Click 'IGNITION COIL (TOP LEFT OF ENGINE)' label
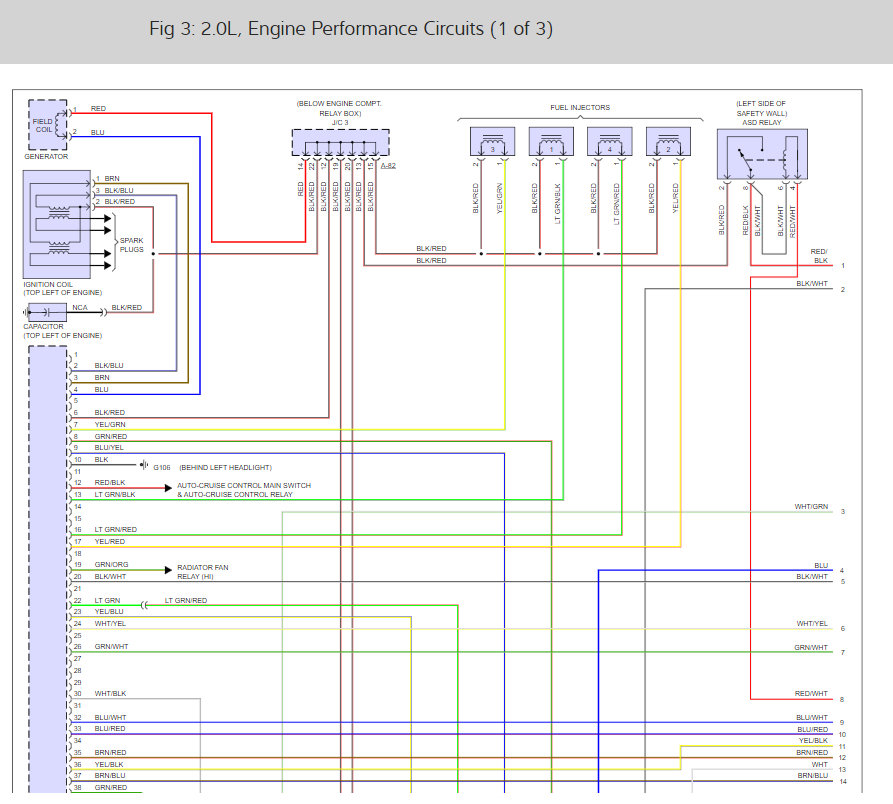The height and width of the screenshot is (804, 893). tap(63, 288)
